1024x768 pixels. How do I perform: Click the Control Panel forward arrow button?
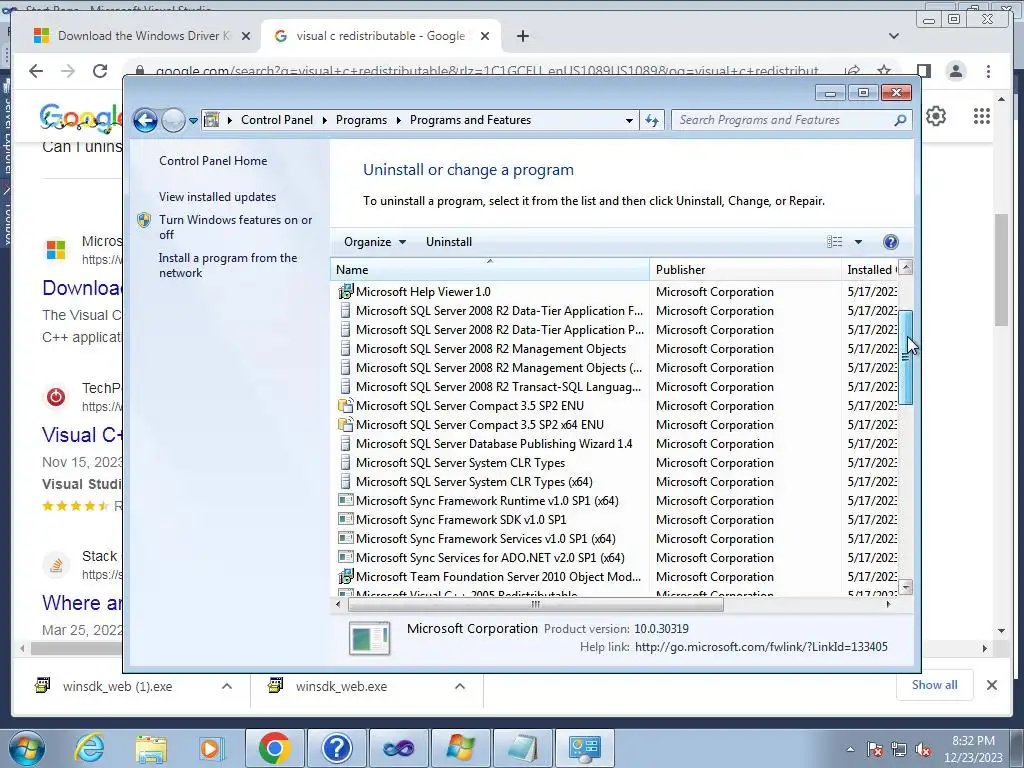pos(173,120)
